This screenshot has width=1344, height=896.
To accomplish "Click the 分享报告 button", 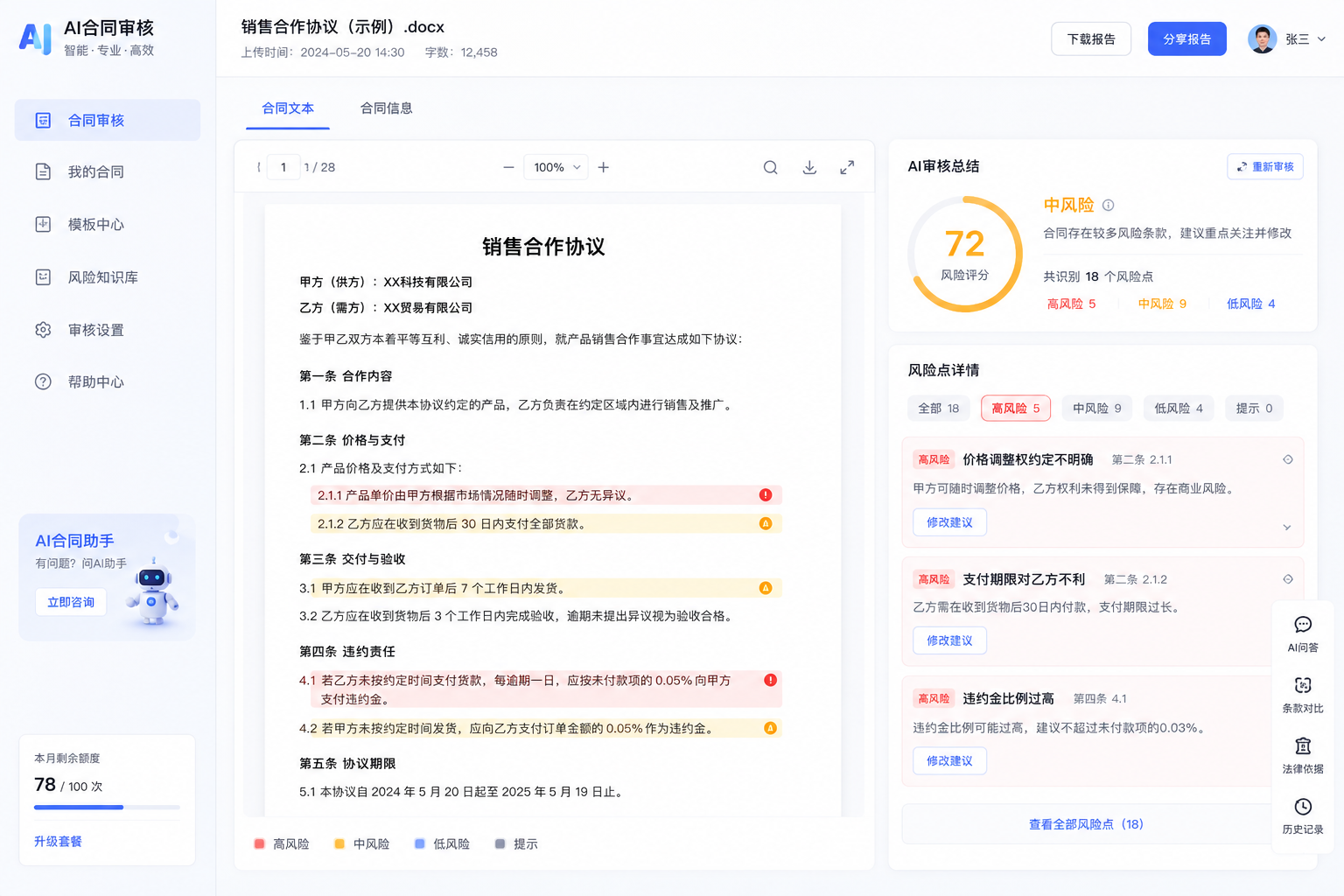I will [1187, 38].
